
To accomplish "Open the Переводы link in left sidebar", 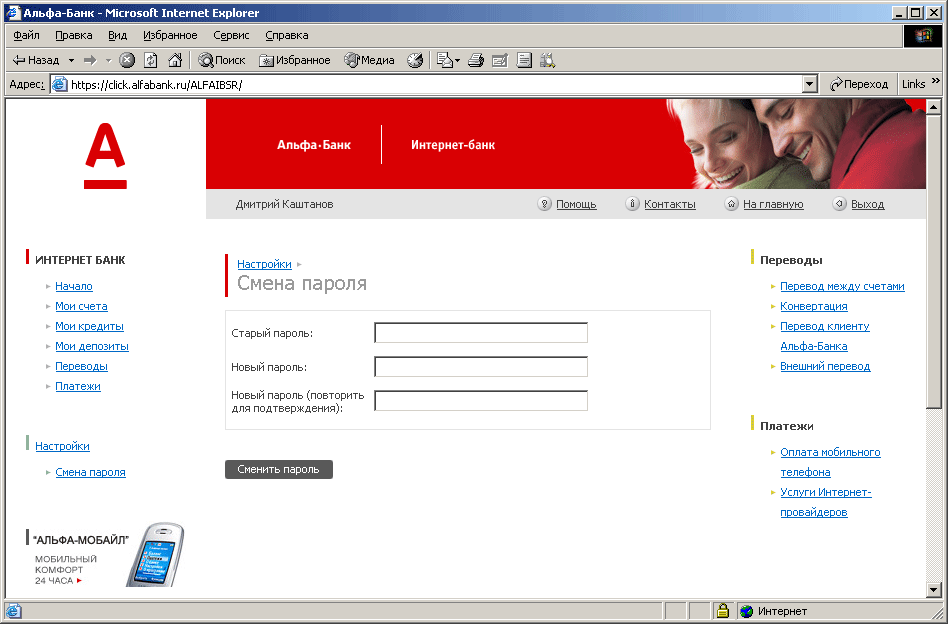I will [82, 366].
